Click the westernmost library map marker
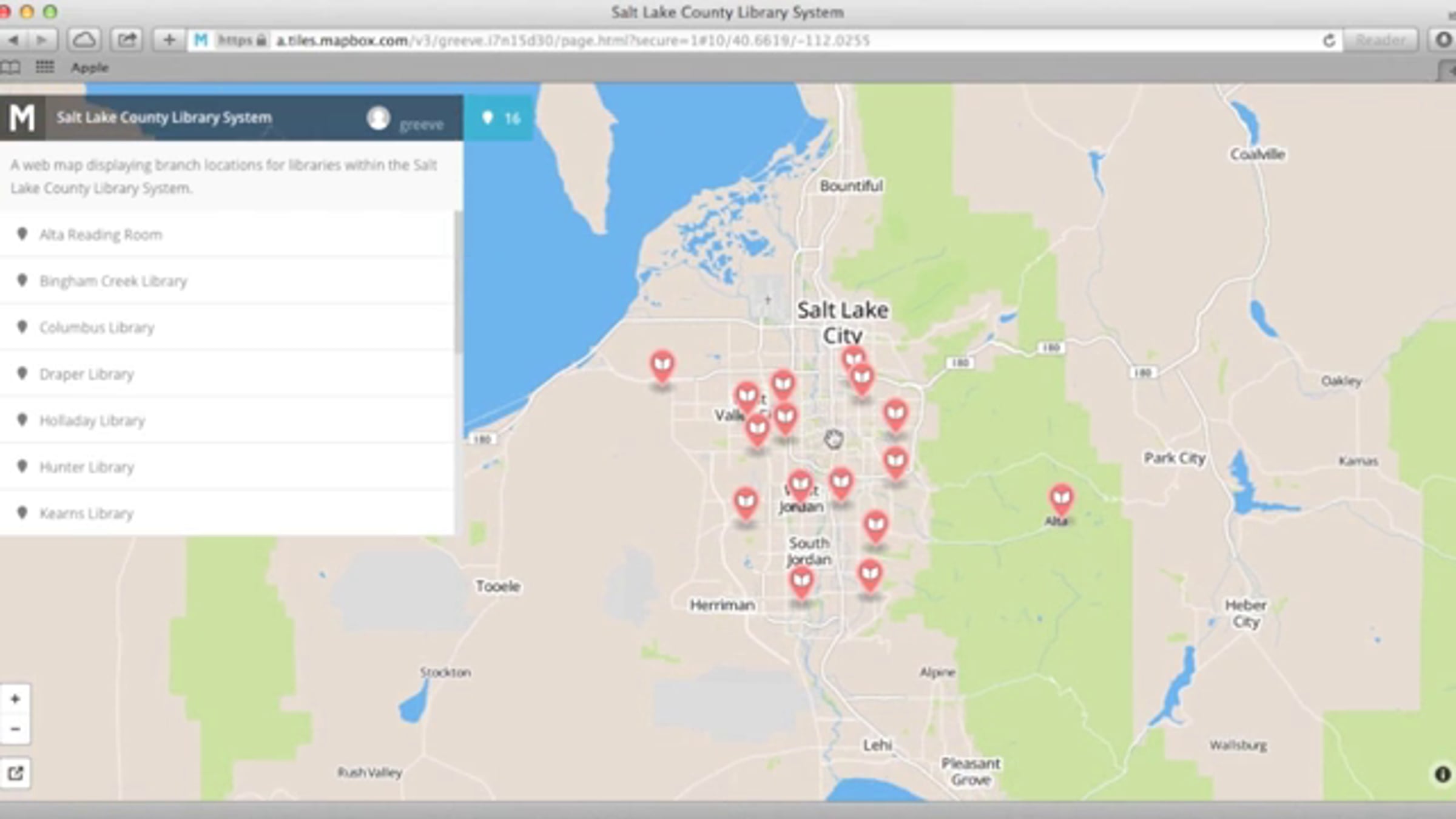The height and width of the screenshot is (819, 1456). [x=662, y=365]
